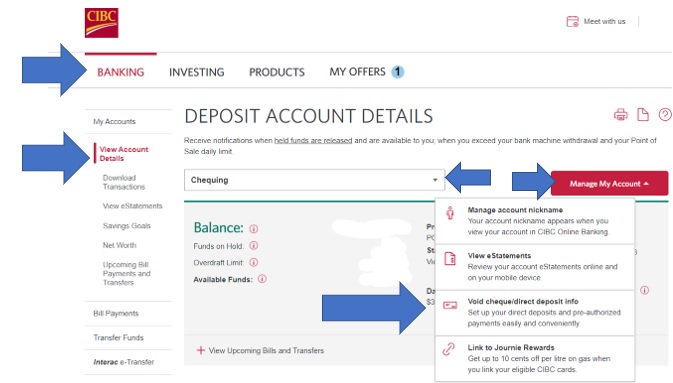Choose Manage account nickname option
Viewport: 673px width, 383px height.
pyautogui.click(x=535, y=221)
